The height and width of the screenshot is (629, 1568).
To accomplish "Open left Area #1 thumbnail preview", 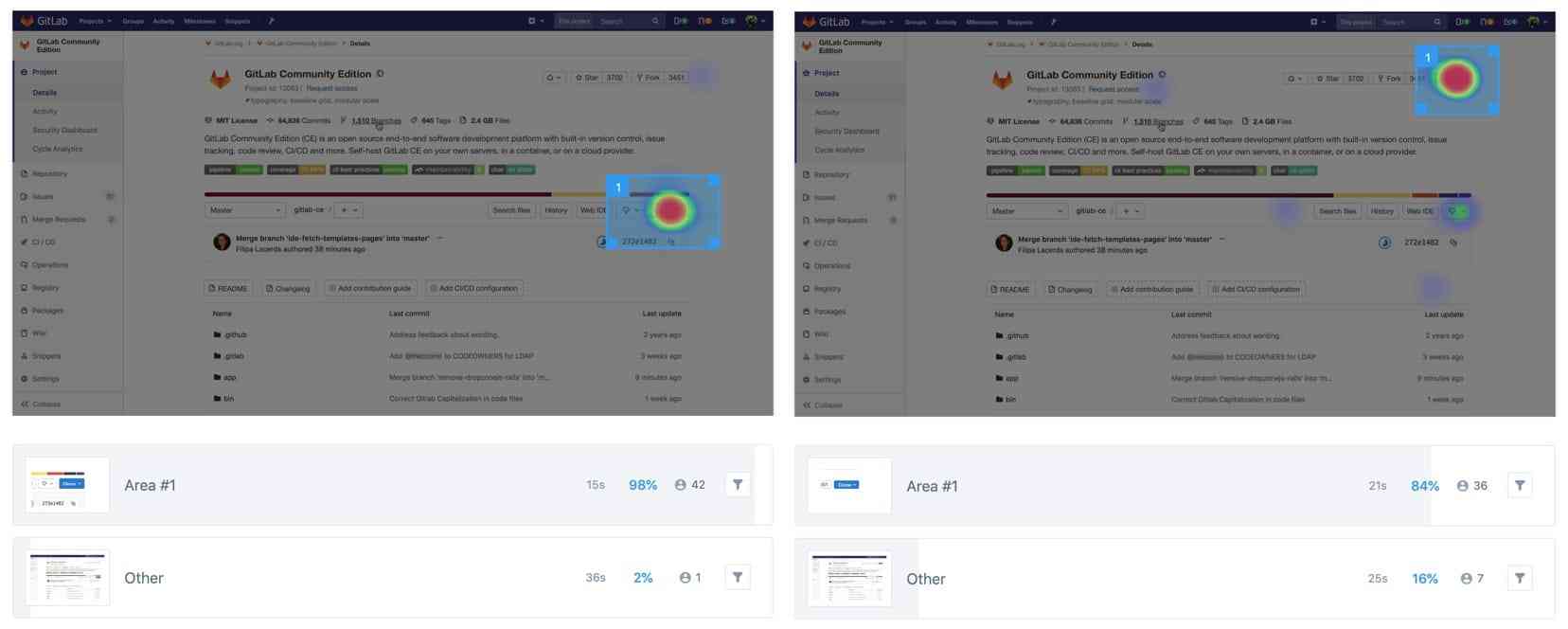I will click(67, 485).
